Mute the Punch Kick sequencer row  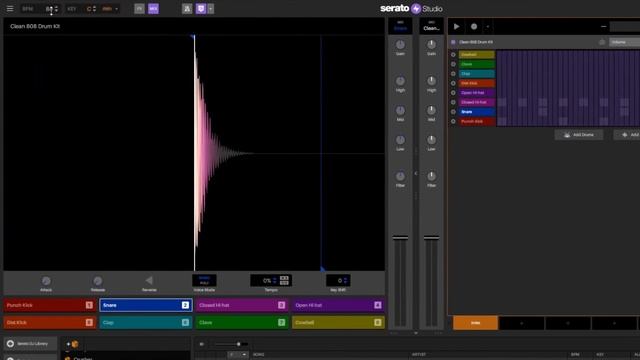coord(453,121)
